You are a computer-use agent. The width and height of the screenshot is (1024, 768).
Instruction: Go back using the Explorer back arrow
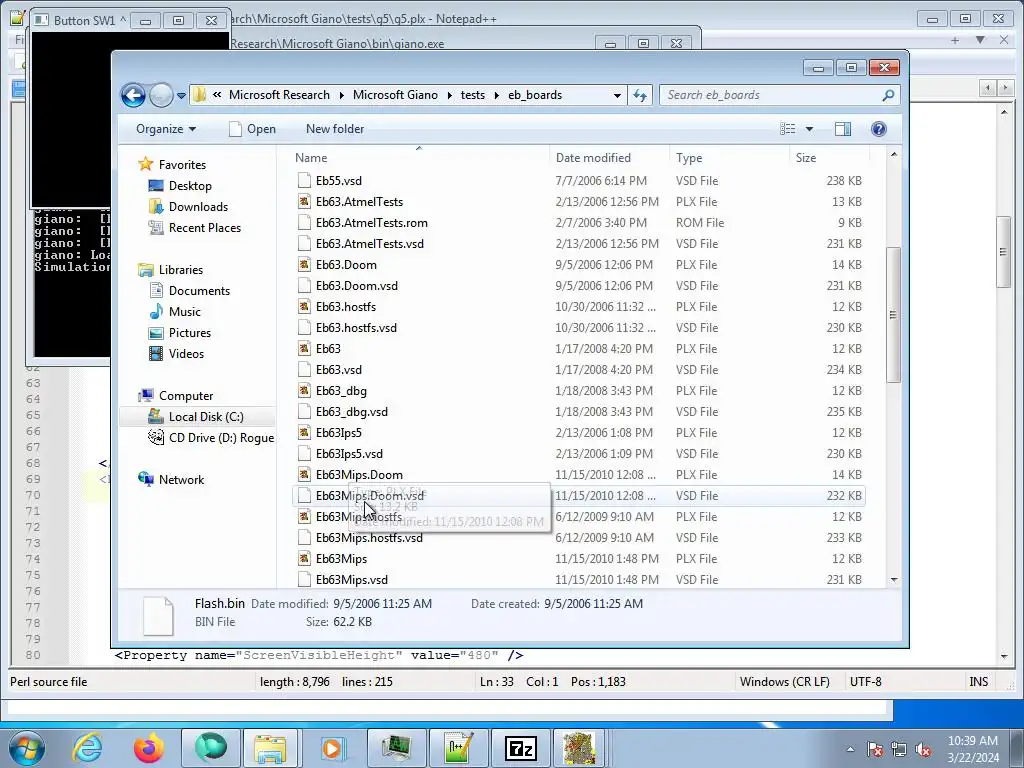133,95
